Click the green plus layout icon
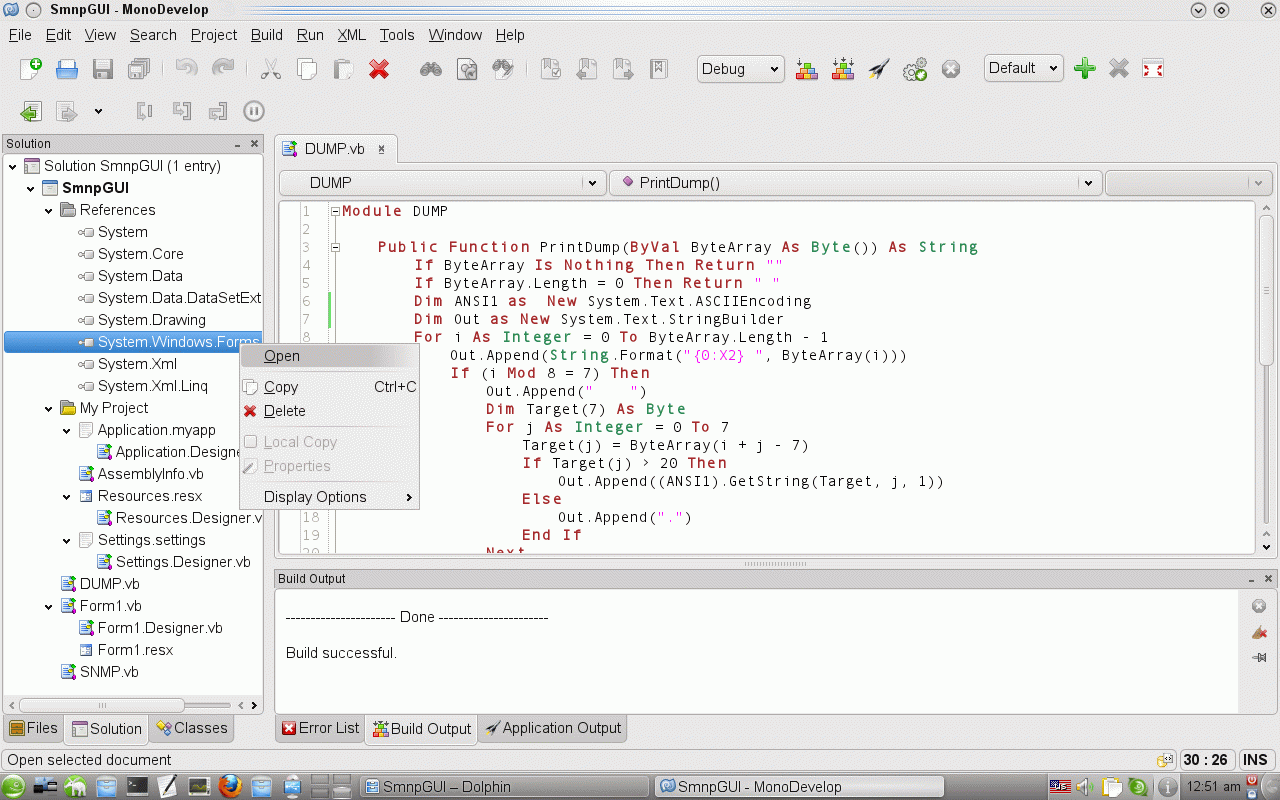The image size is (1280, 800). (x=1084, y=69)
